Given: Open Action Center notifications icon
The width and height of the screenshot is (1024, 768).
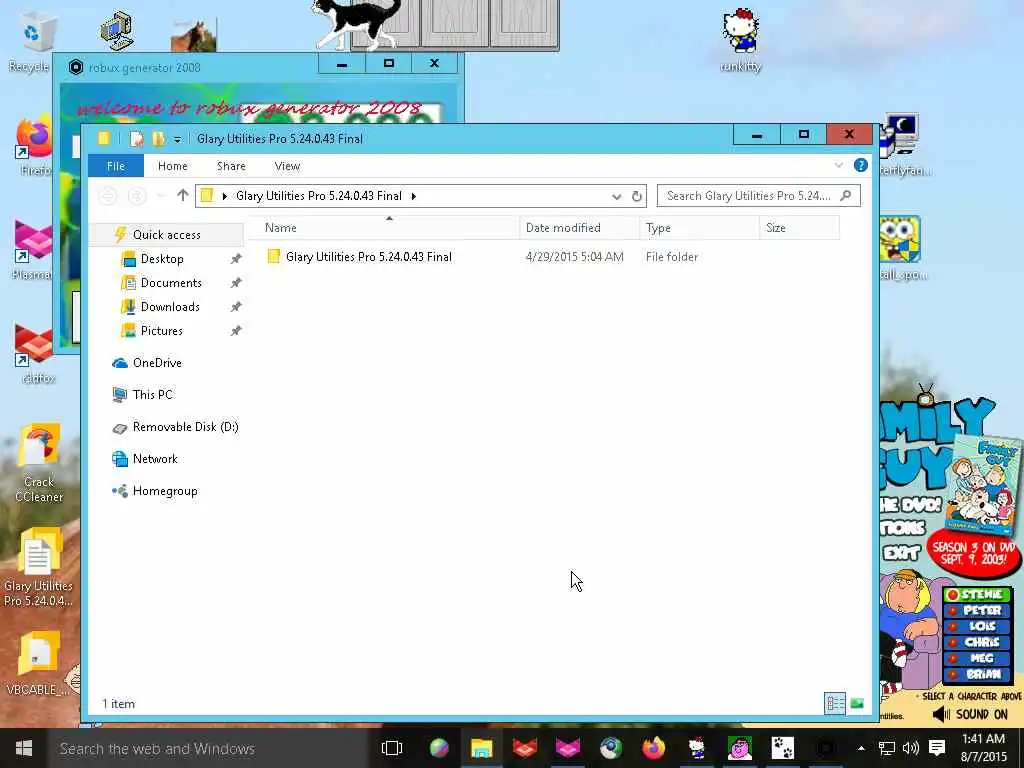Looking at the screenshot, I should click(x=937, y=748).
